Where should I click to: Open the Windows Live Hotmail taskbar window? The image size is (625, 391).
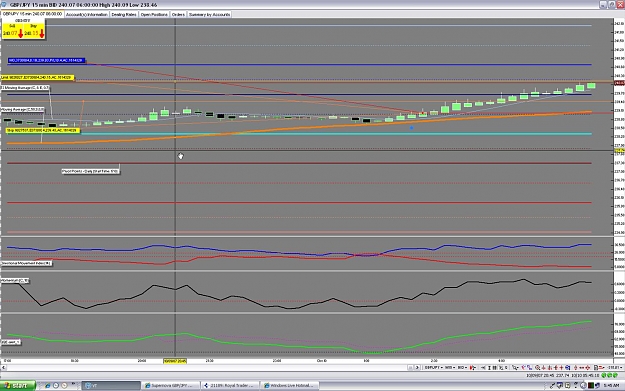click(x=289, y=385)
